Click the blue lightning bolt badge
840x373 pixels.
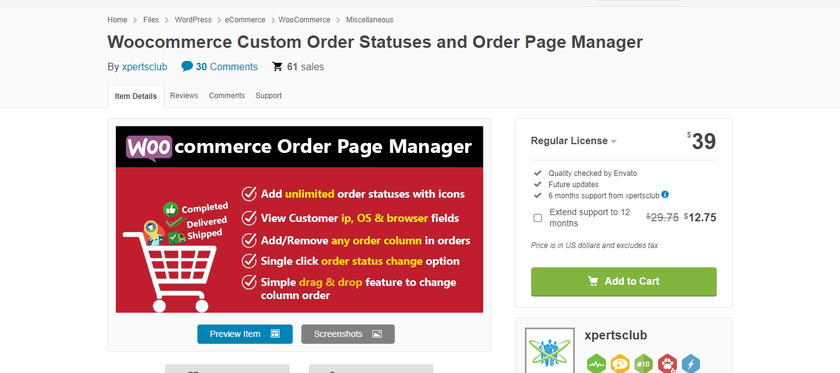691,364
